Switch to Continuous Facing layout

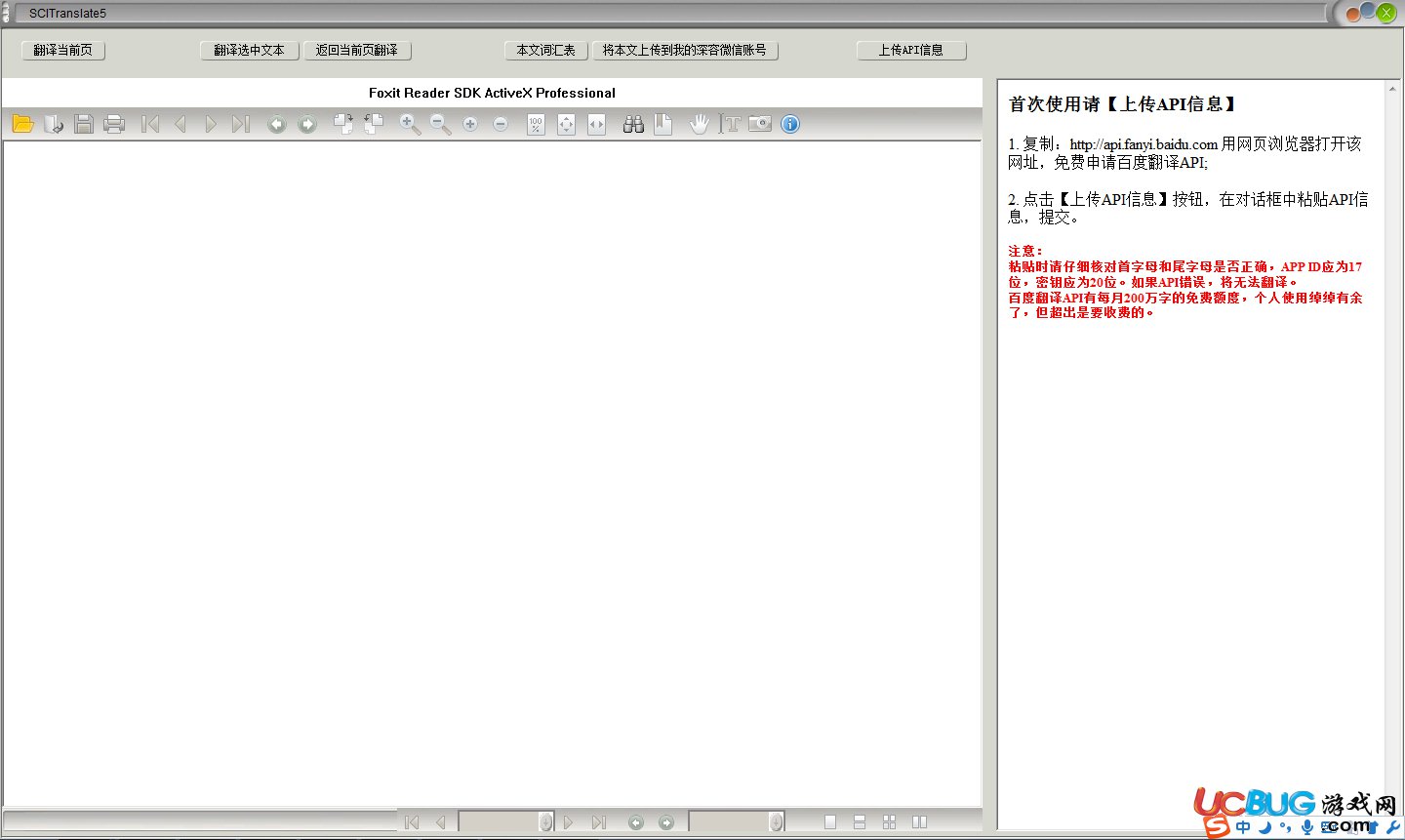click(x=889, y=822)
